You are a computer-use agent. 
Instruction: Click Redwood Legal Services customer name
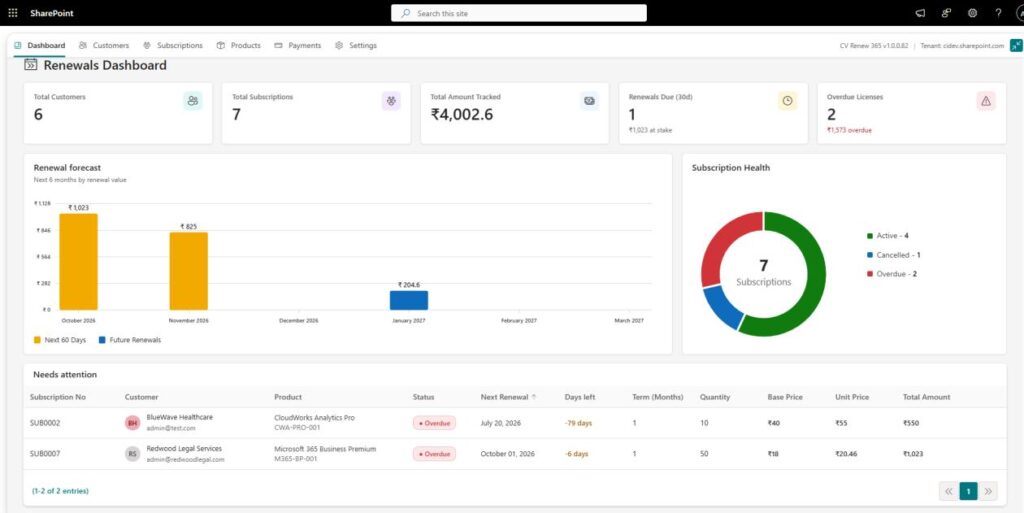coord(184,448)
